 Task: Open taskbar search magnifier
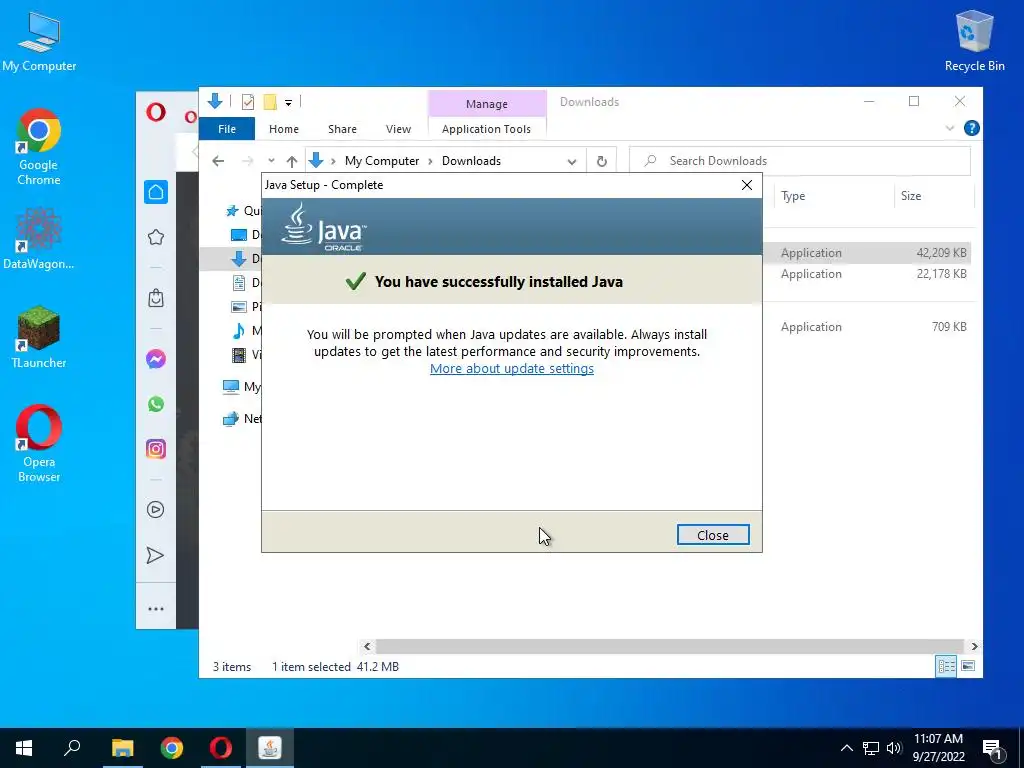[72, 748]
